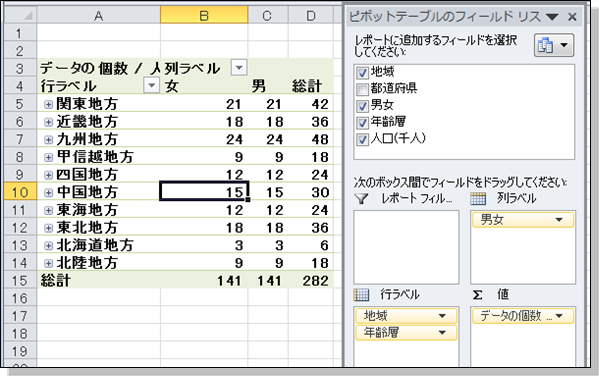The width and height of the screenshot is (599, 376).
Task: Expand the 四国地方 row group
Action: click(x=48, y=175)
